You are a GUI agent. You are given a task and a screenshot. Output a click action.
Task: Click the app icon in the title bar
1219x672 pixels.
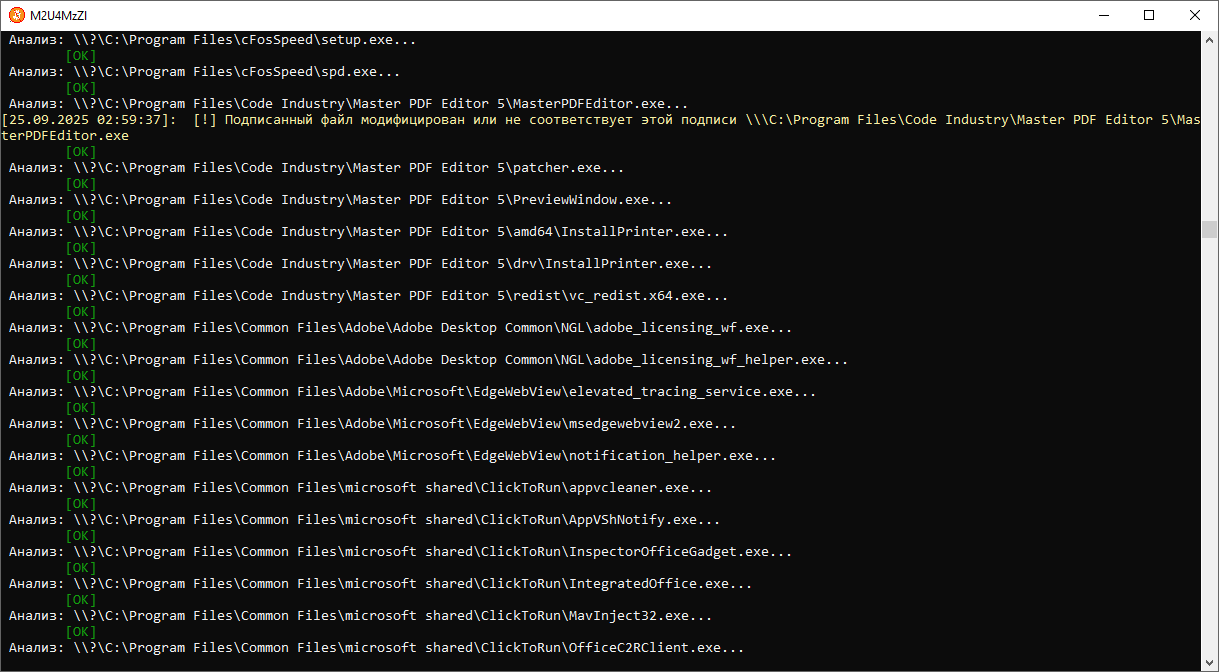coord(16,15)
